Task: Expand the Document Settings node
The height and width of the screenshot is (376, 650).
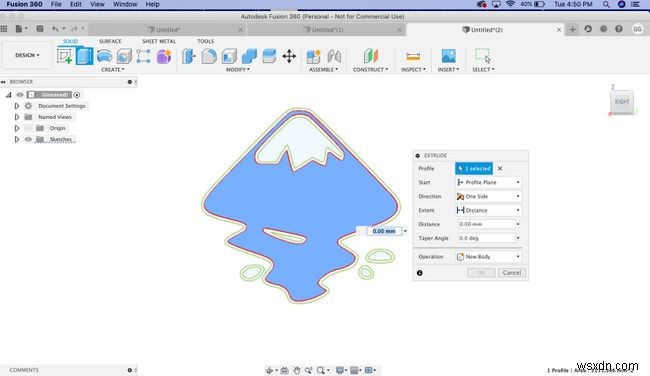Action: (x=17, y=106)
